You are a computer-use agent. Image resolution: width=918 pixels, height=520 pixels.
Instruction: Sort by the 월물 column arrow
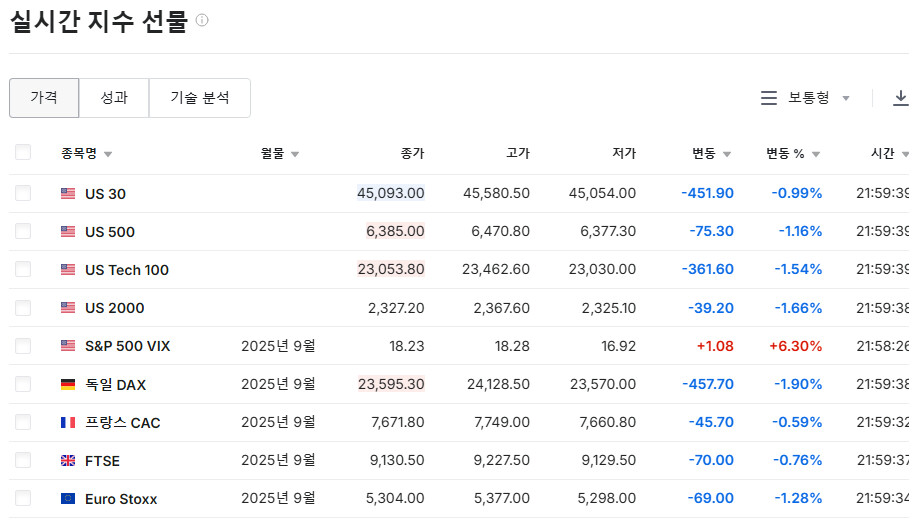tap(295, 154)
